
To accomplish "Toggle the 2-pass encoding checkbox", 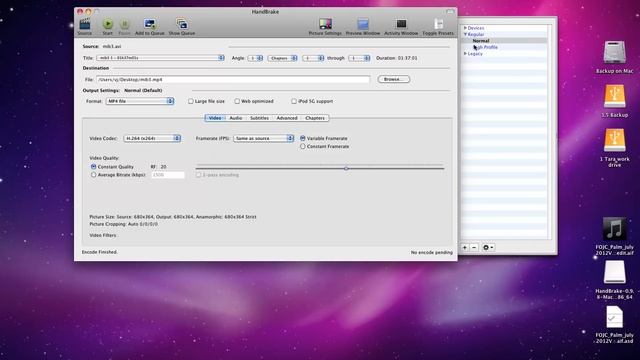I will 198,175.
